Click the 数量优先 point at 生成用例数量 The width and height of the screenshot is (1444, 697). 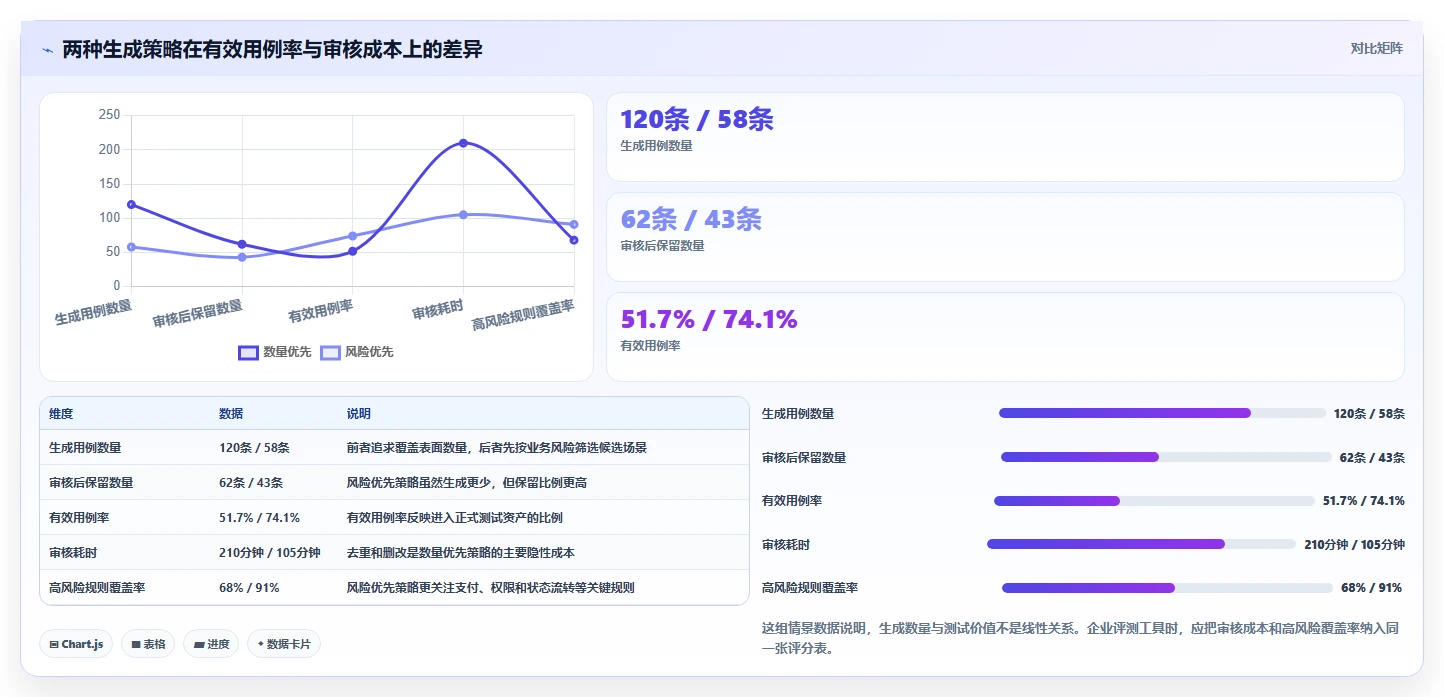[131, 204]
